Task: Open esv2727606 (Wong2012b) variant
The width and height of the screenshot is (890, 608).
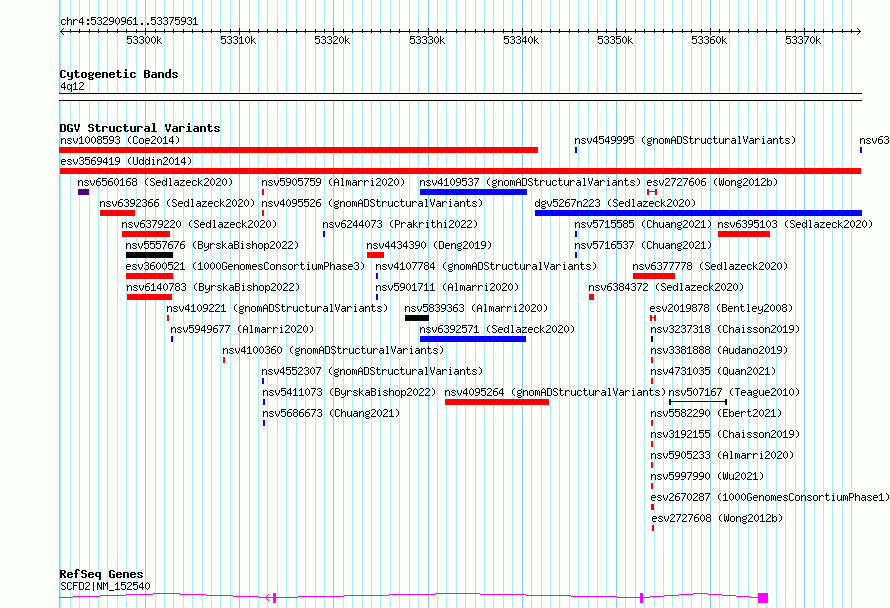Action: 712,182
